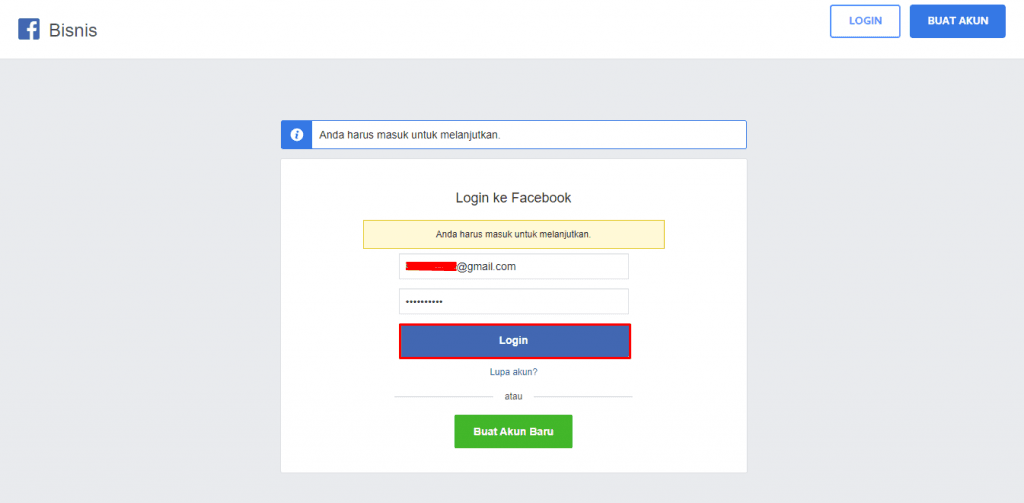The image size is (1024, 503).
Task: Click the Bisnis label beside the logo
Action: pyautogui.click(x=73, y=30)
